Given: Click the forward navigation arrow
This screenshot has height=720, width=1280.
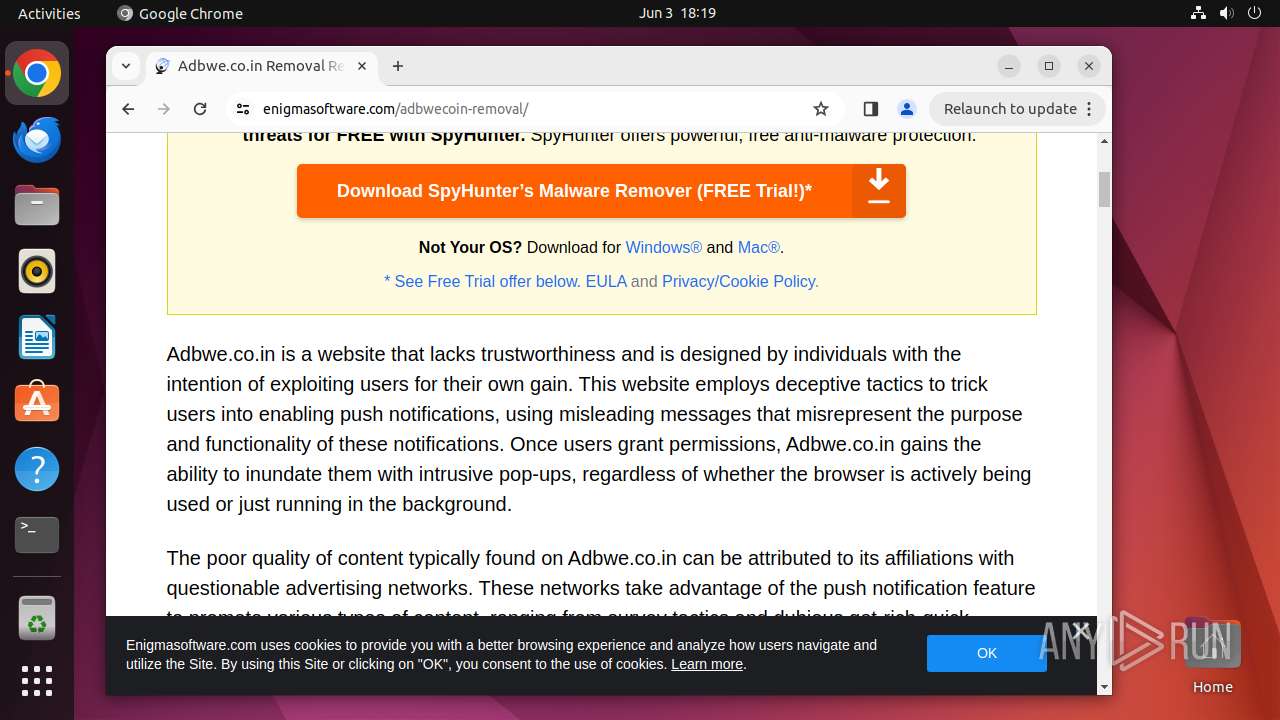Looking at the screenshot, I should pos(164,109).
